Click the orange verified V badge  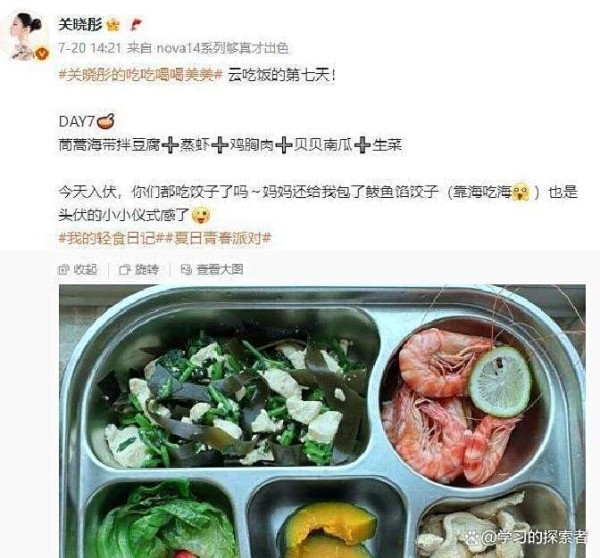(x=42, y=54)
